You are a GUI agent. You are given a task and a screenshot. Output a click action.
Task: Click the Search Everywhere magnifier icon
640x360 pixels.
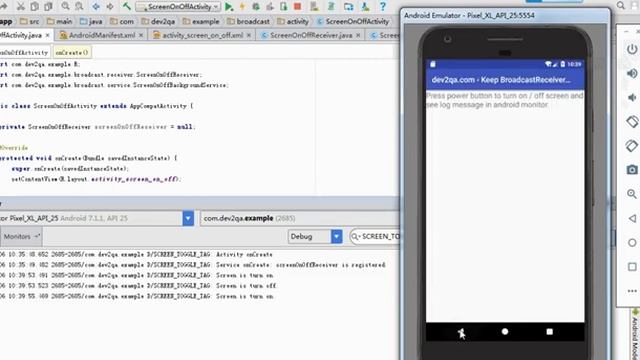tap(621, 5)
